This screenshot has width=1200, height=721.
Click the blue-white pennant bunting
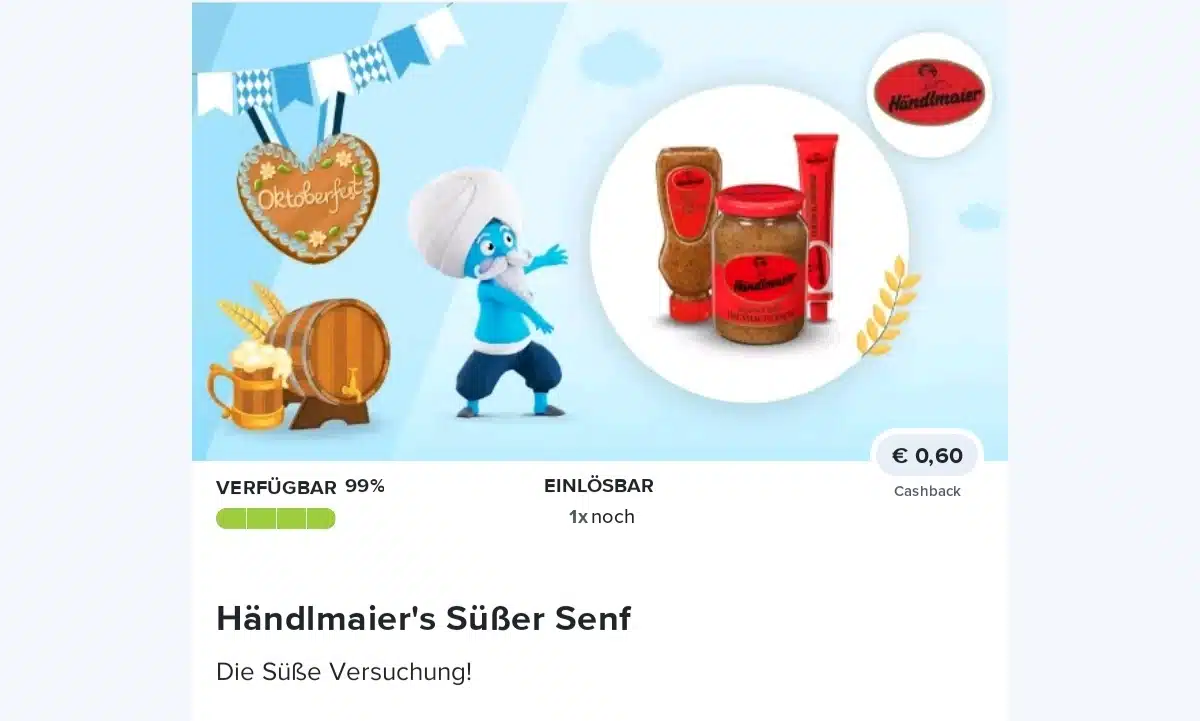(330, 63)
